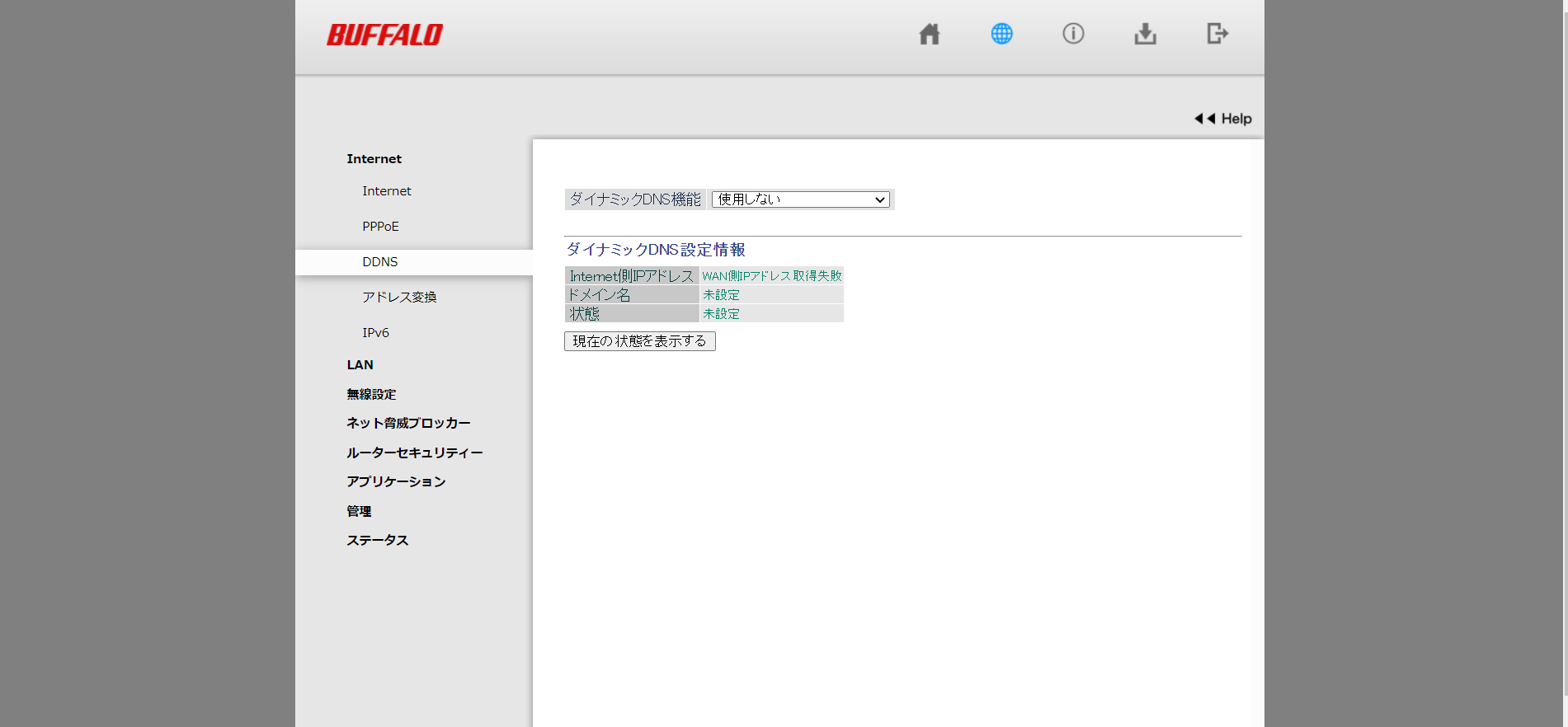Open the ダイナミックDNS機能 dropdown
1568x727 pixels.
(x=800, y=199)
